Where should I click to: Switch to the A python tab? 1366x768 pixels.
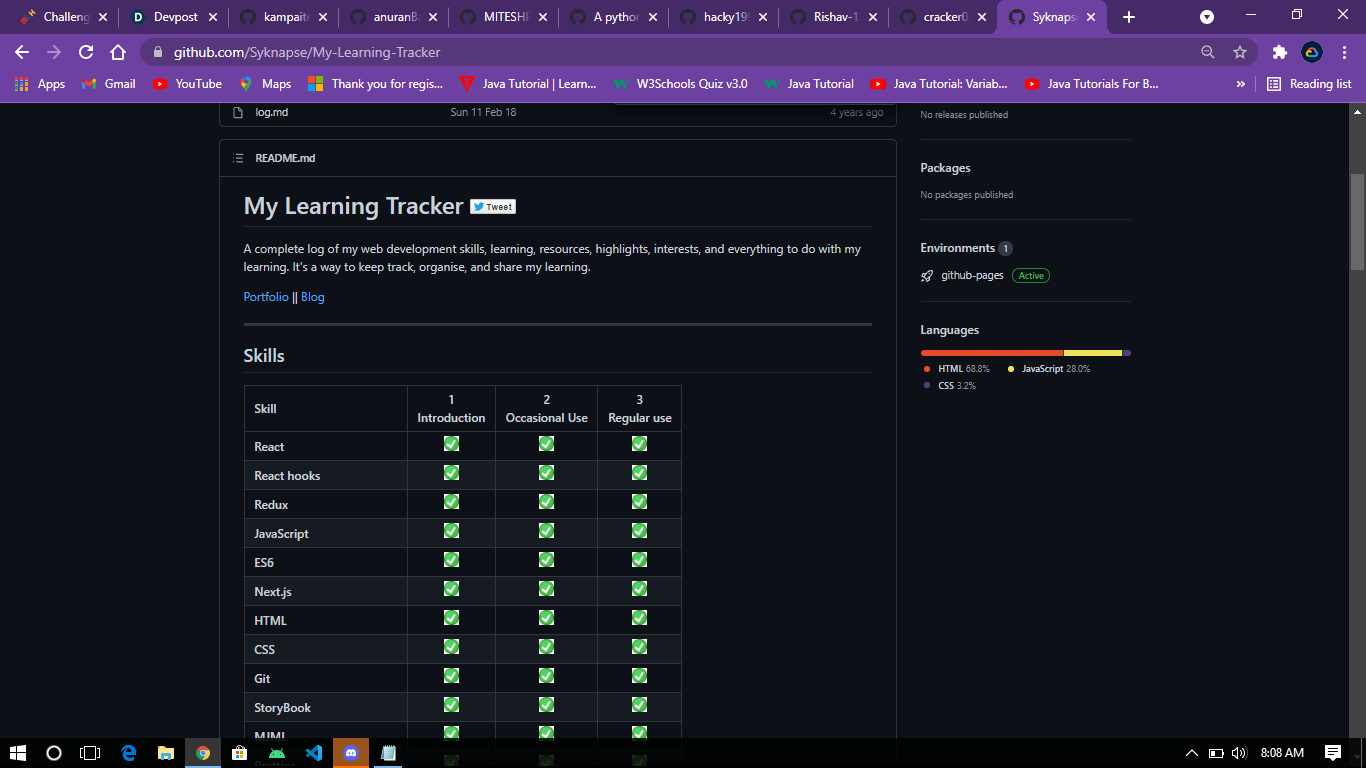point(611,17)
